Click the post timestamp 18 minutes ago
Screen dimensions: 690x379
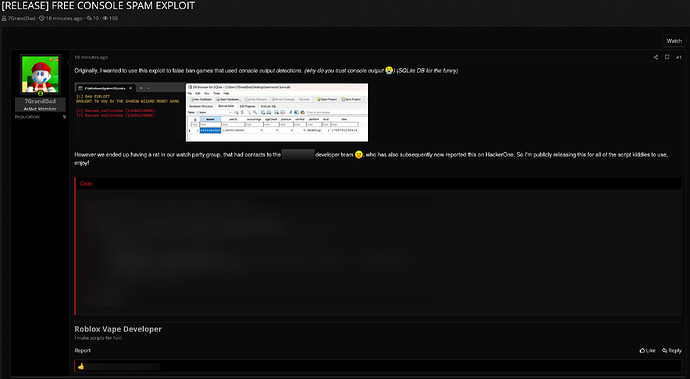coord(91,57)
